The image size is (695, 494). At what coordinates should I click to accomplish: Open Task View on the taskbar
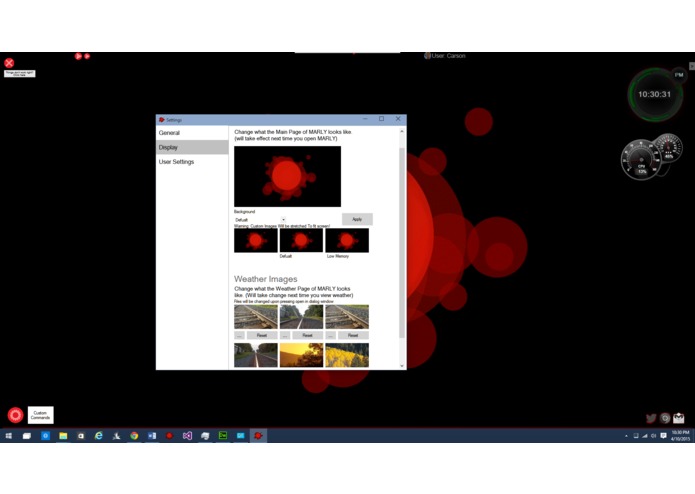pyautogui.click(x=27, y=436)
